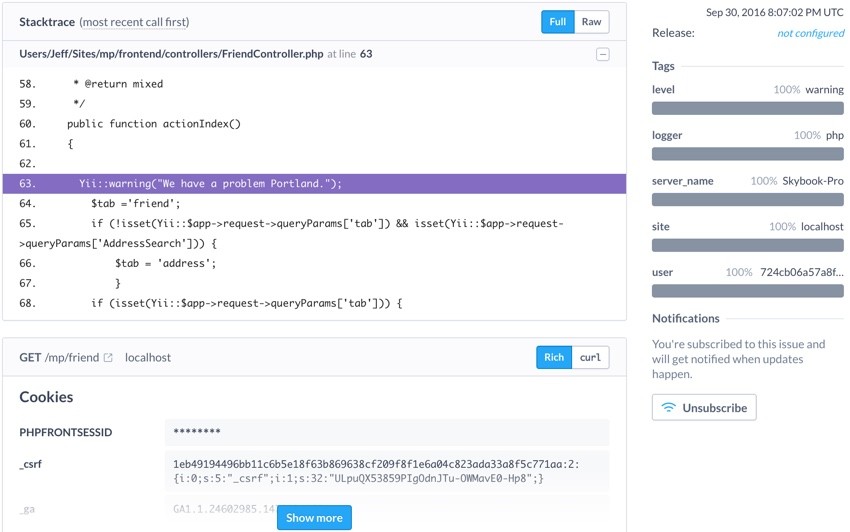Click the GET /mp/friend request URL

(59, 357)
